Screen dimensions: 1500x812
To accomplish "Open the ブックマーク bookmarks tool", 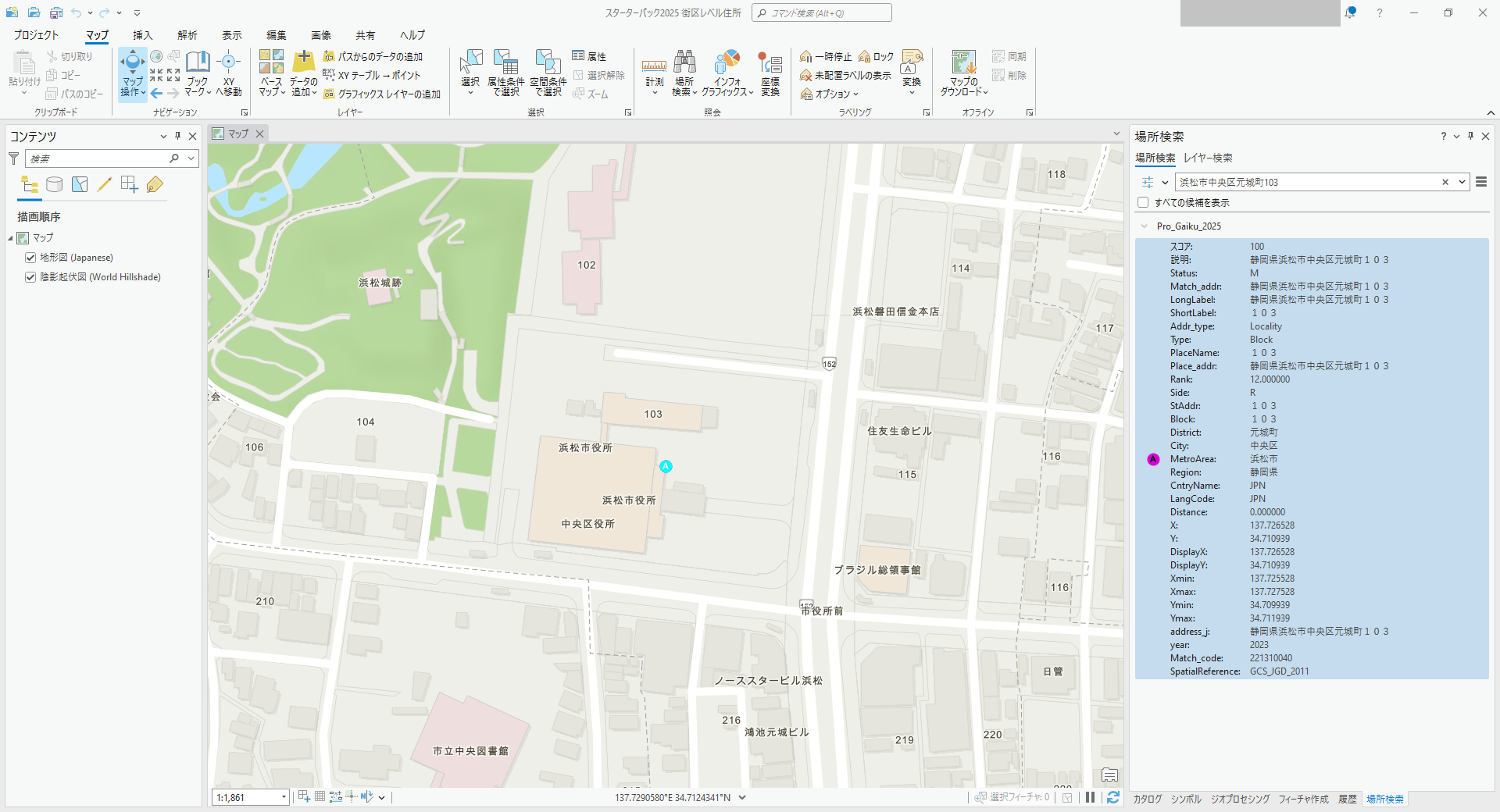I will [198, 73].
